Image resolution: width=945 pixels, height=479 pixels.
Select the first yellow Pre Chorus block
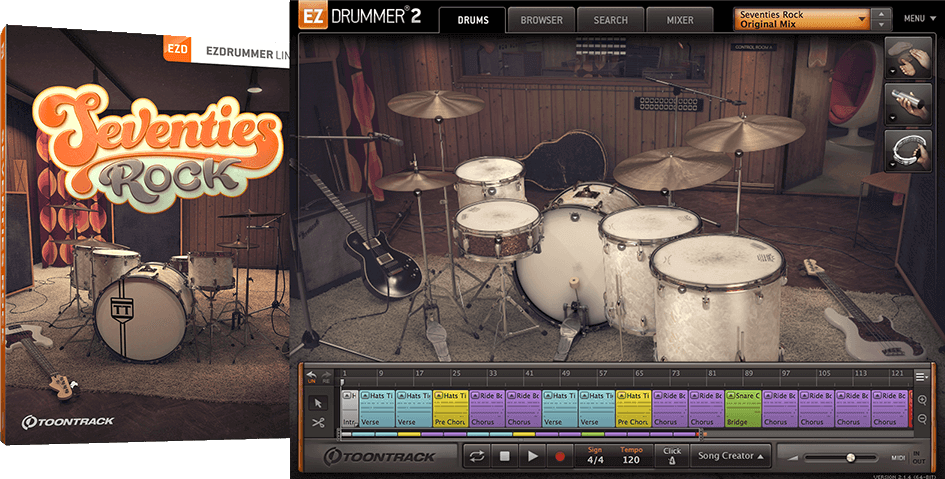450,409
